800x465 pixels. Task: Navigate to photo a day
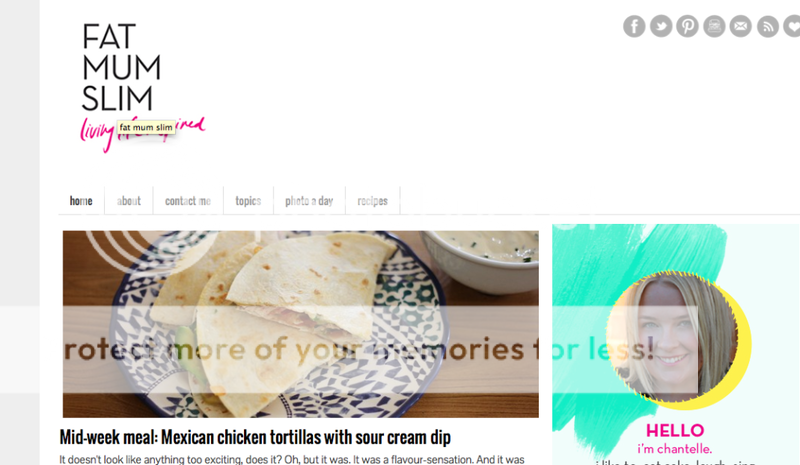(309, 201)
